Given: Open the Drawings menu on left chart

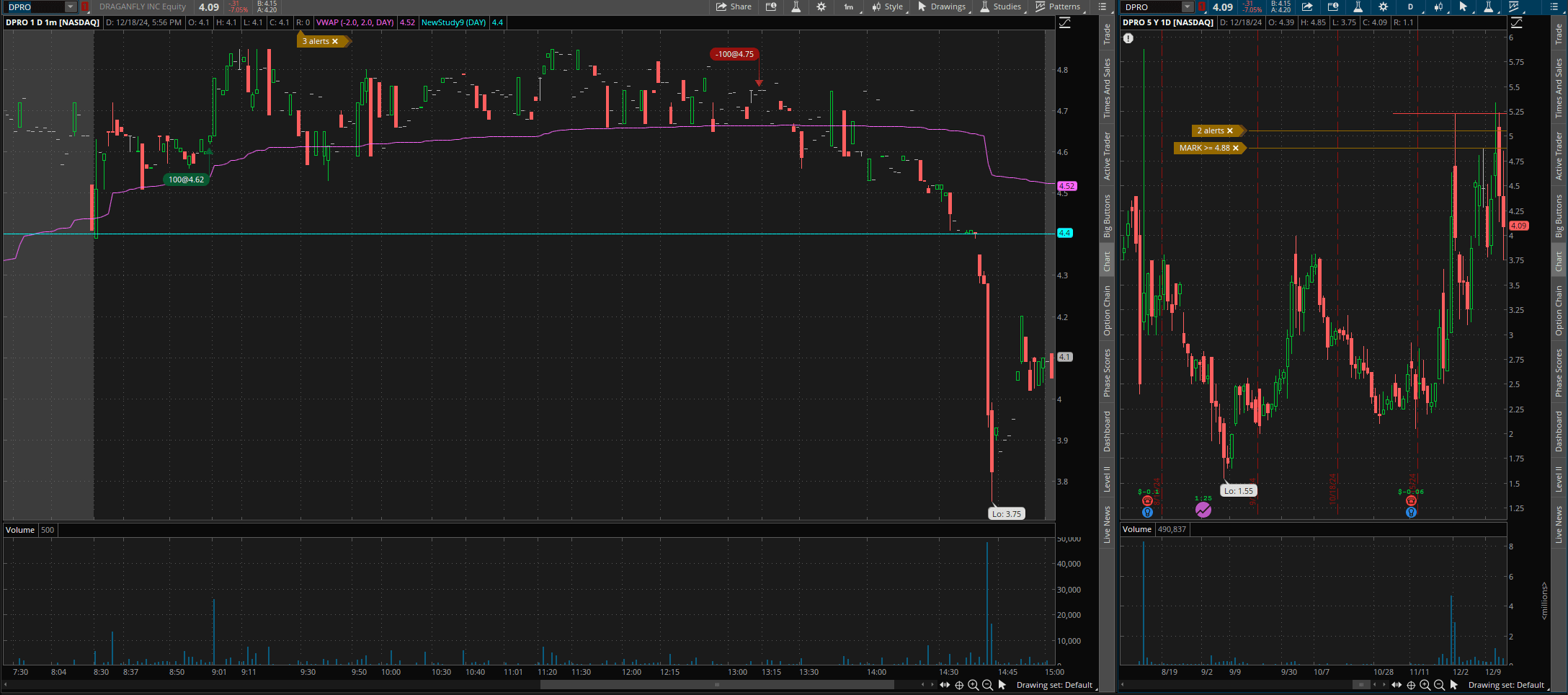Looking at the screenshot, I should [942, 6].
